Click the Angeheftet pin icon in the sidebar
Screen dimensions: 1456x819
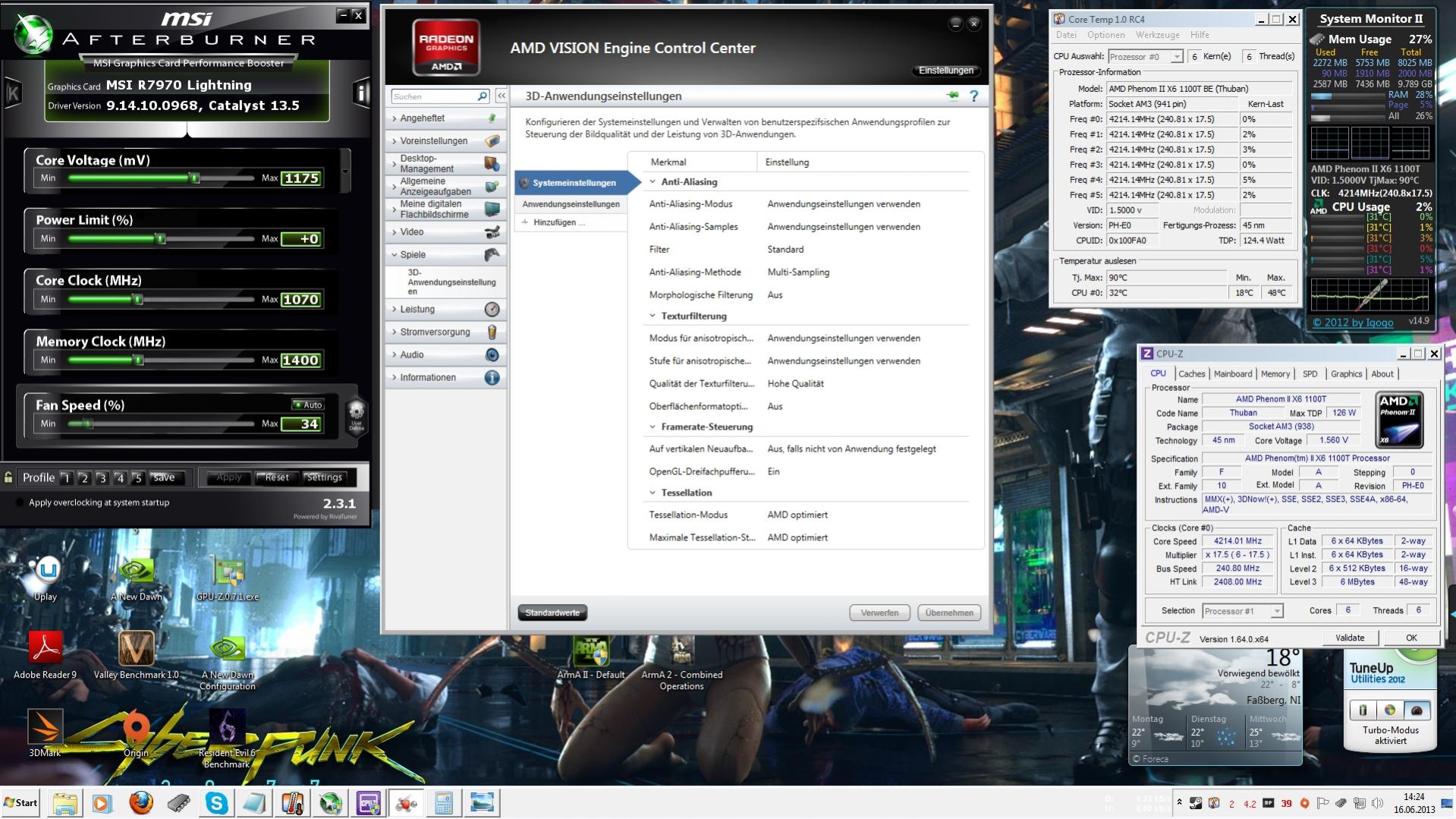point(492,118)
